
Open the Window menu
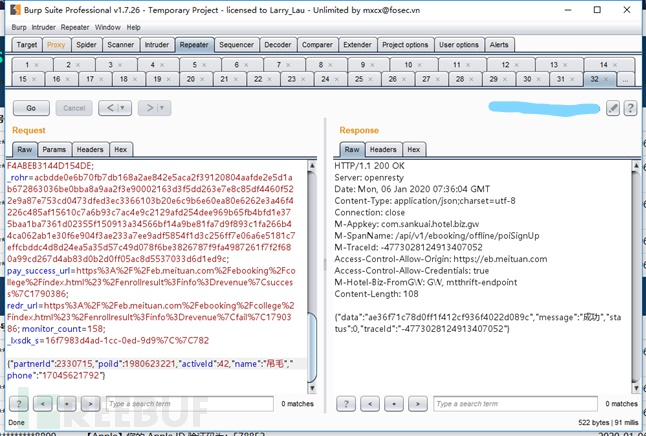click(108, 28)
